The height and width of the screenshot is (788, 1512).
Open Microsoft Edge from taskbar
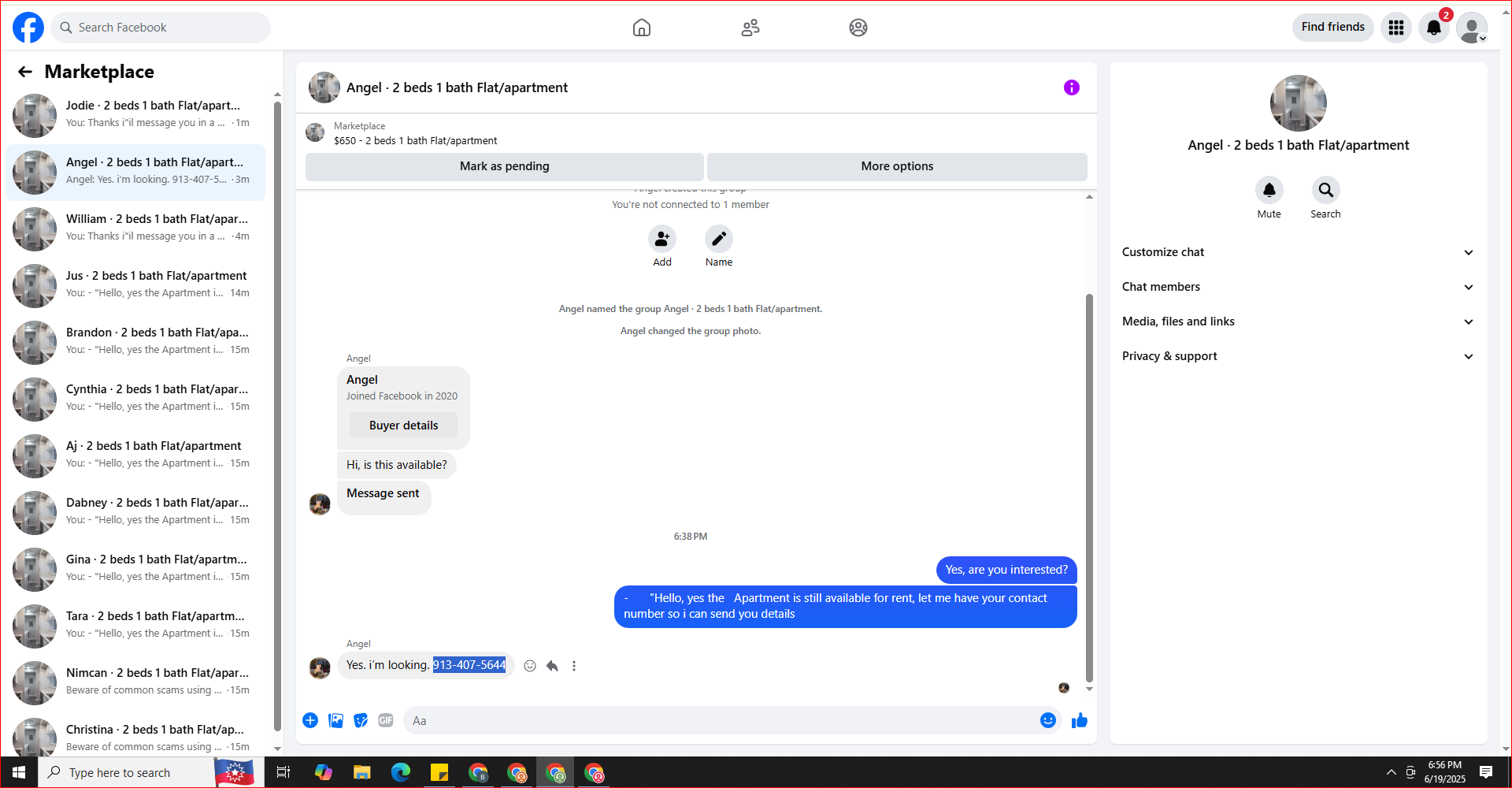[x=401, y=772]
